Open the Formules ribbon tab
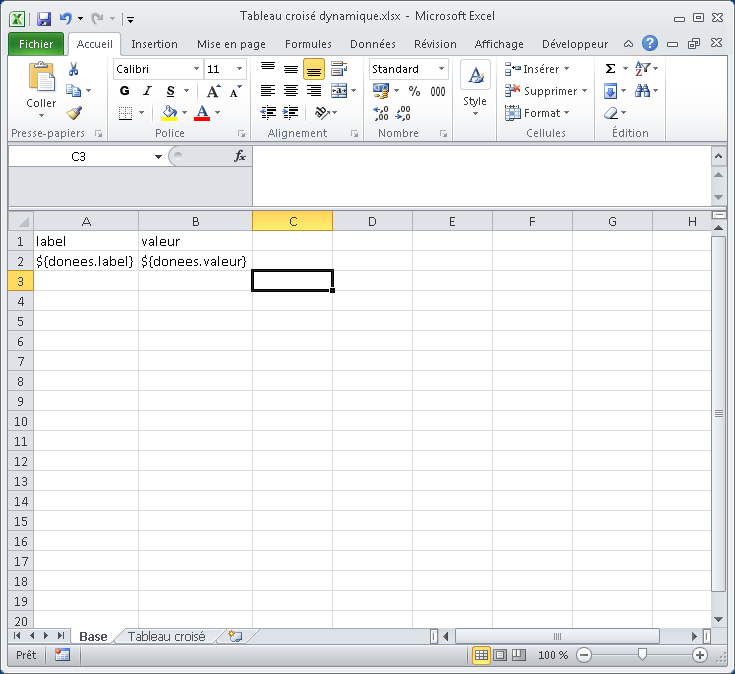 308,44
